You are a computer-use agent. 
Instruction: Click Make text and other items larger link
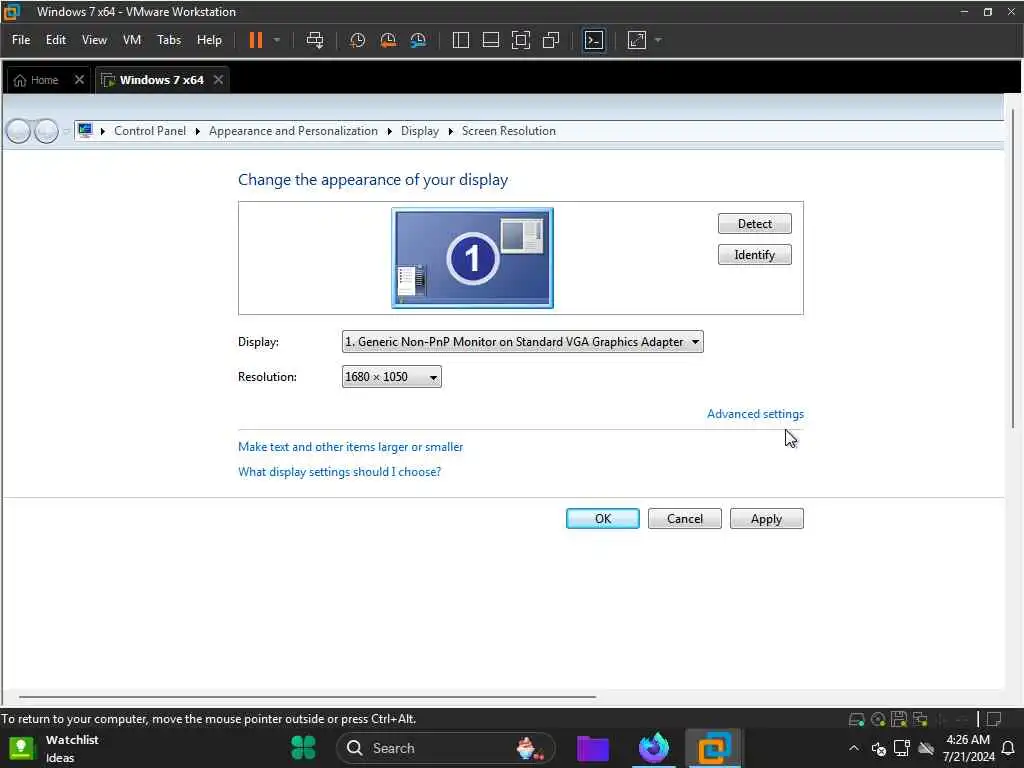pos(350,447)
